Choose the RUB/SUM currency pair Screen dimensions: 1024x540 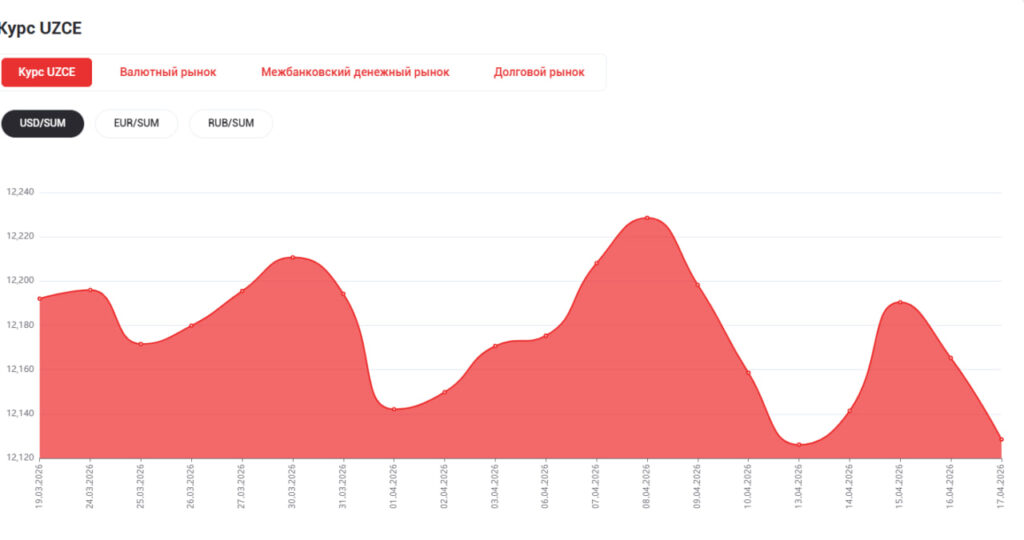pyautogui.click(x=231, y=123)
